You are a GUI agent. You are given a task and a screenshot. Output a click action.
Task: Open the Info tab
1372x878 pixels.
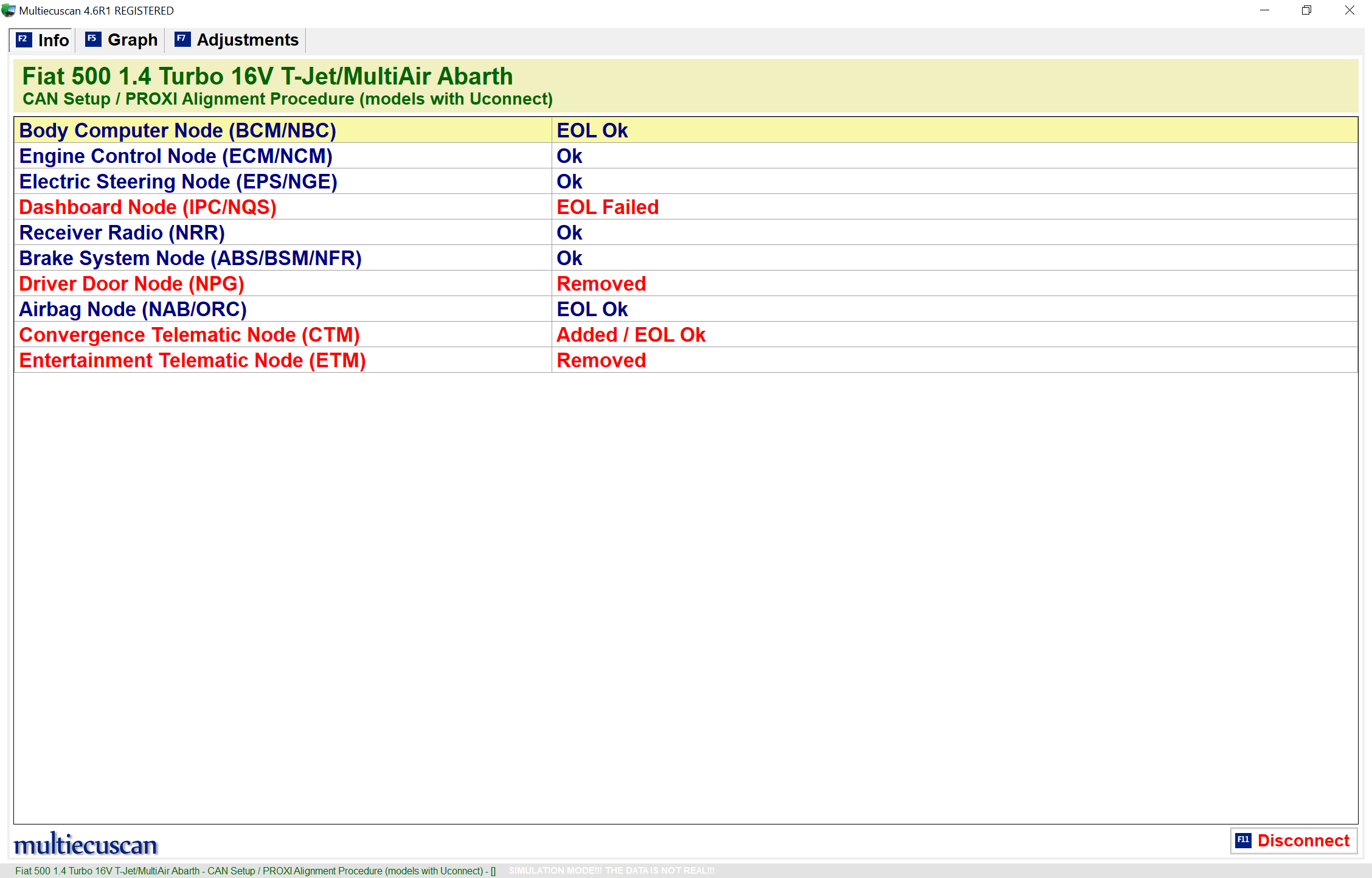[41, 40]
